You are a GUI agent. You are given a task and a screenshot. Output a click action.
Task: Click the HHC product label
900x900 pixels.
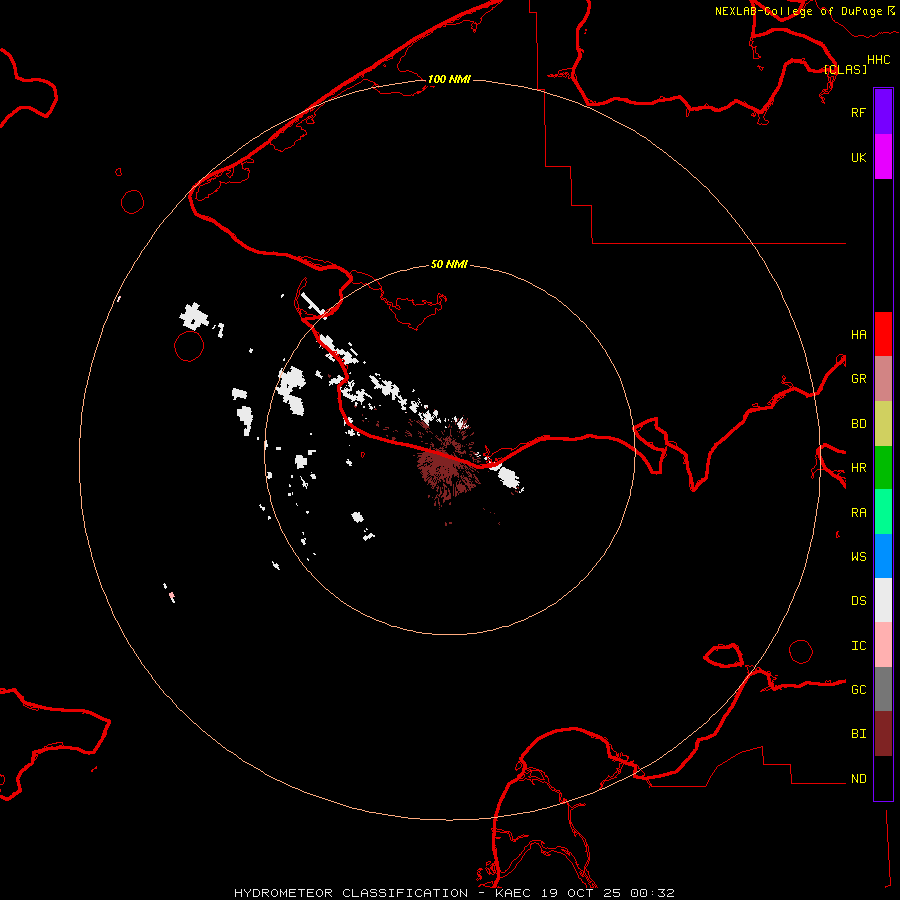tap(878, 60)
